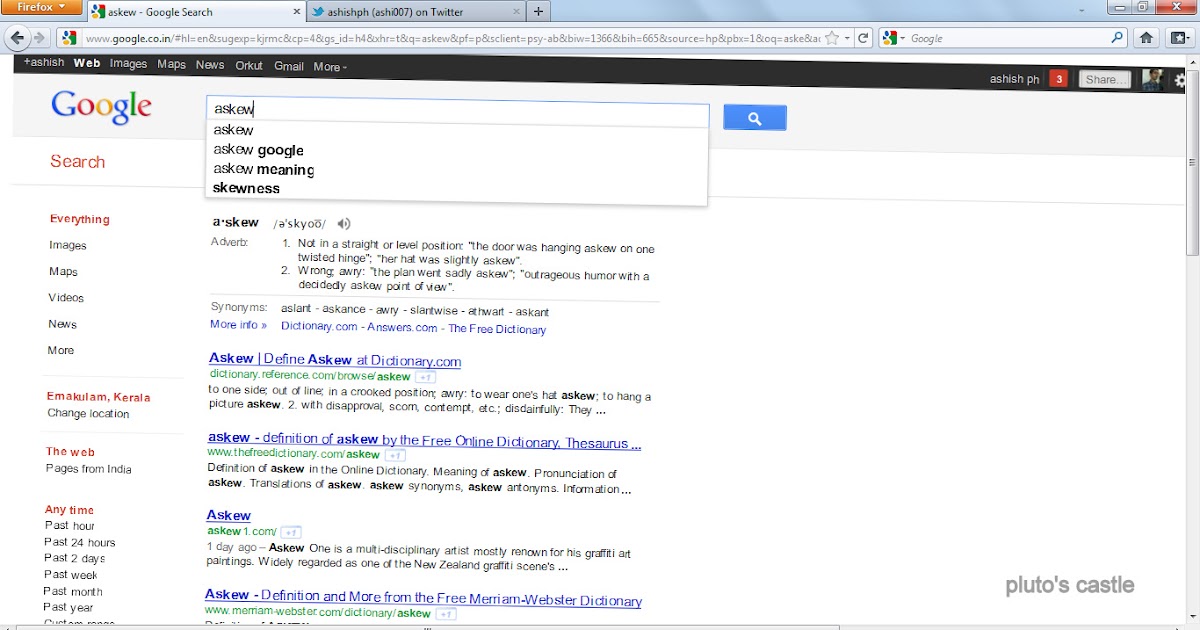Go to Firefox Home page icon
1200x630 pixels.
tap(1146, 38)
